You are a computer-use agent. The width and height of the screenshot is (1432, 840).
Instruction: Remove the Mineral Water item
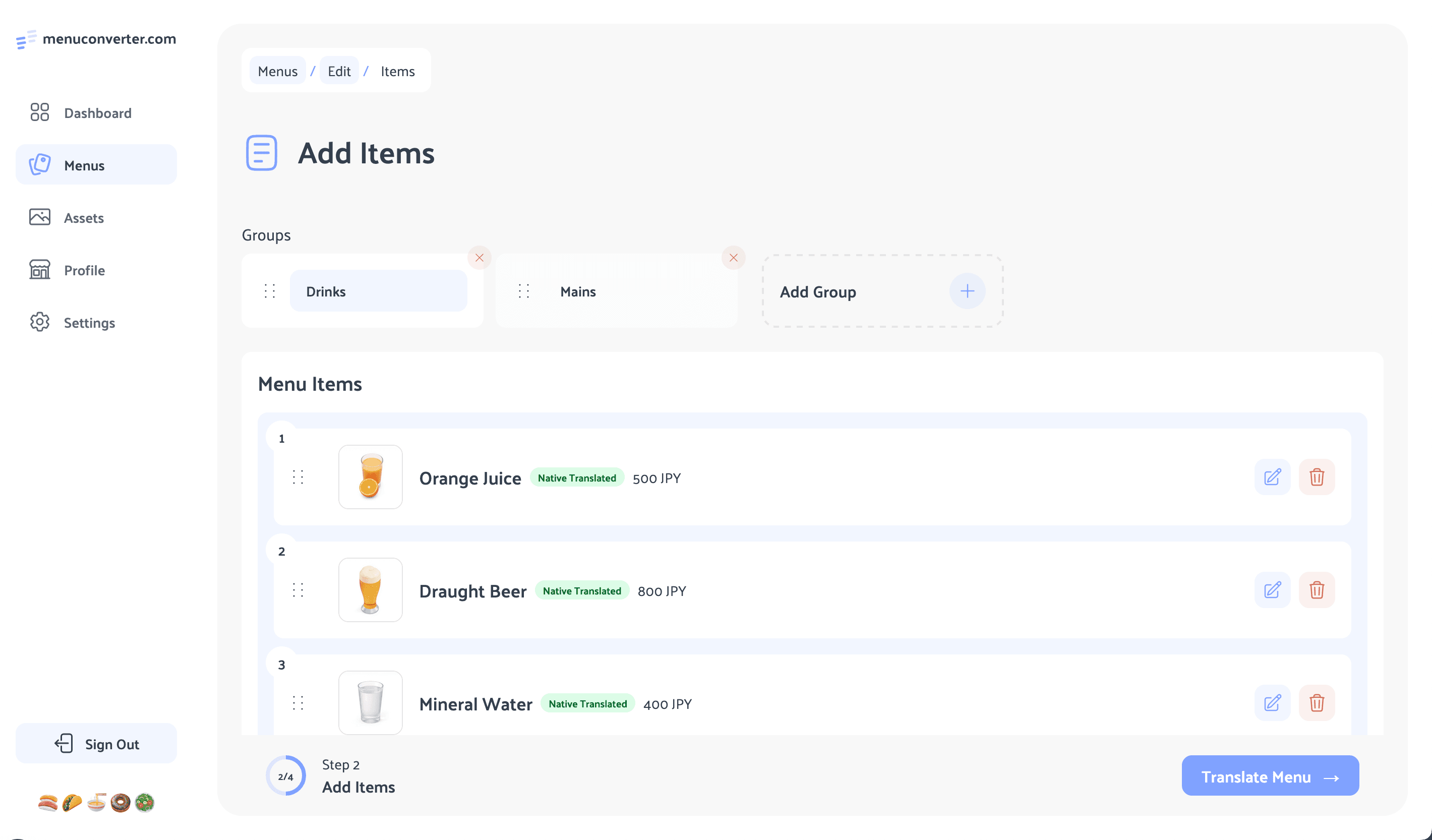click(1317, 703)
